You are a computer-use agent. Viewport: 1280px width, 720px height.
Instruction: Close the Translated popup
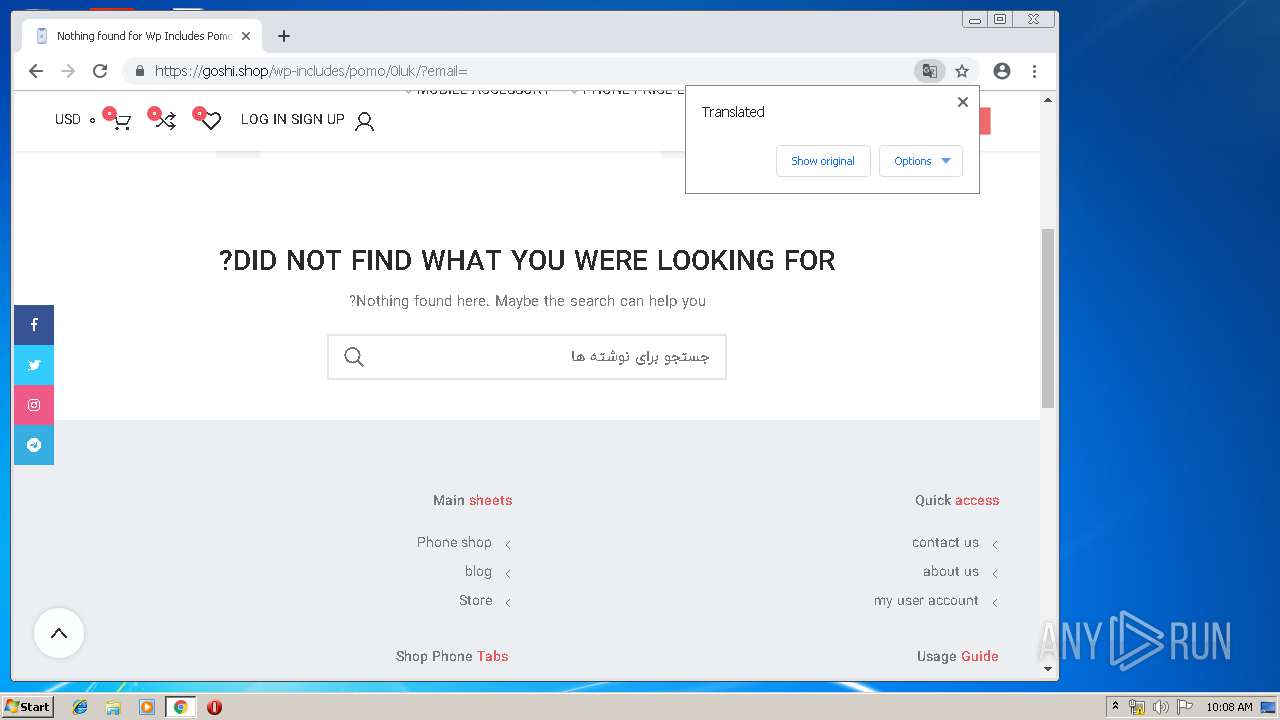tap(963, 102)
